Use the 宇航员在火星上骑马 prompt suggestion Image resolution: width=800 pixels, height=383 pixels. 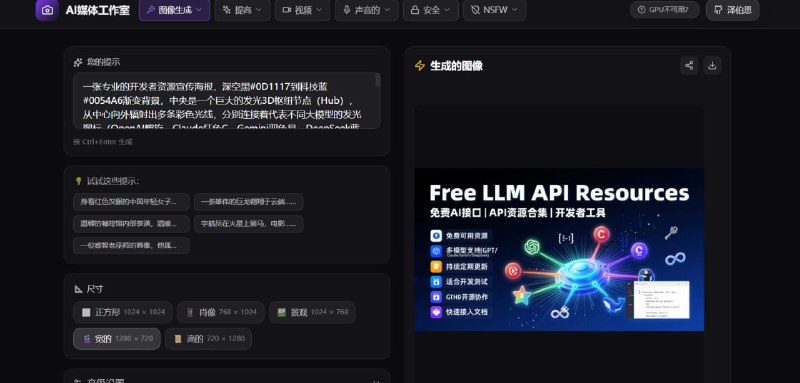tap(248, 224)
